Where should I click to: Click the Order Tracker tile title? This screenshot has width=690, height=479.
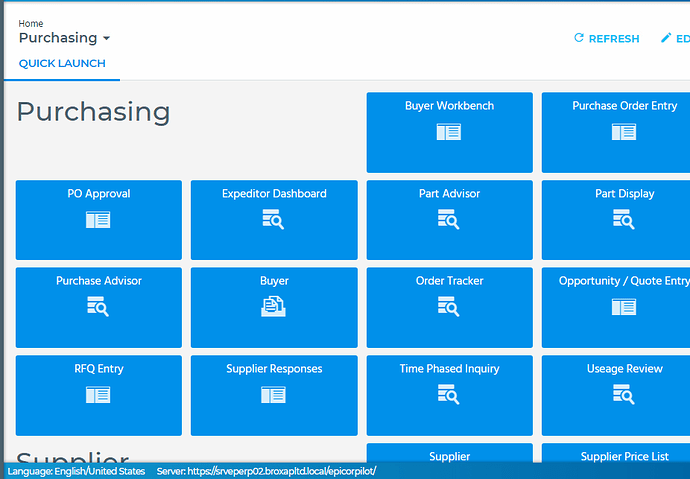click(x=449, y=281)
